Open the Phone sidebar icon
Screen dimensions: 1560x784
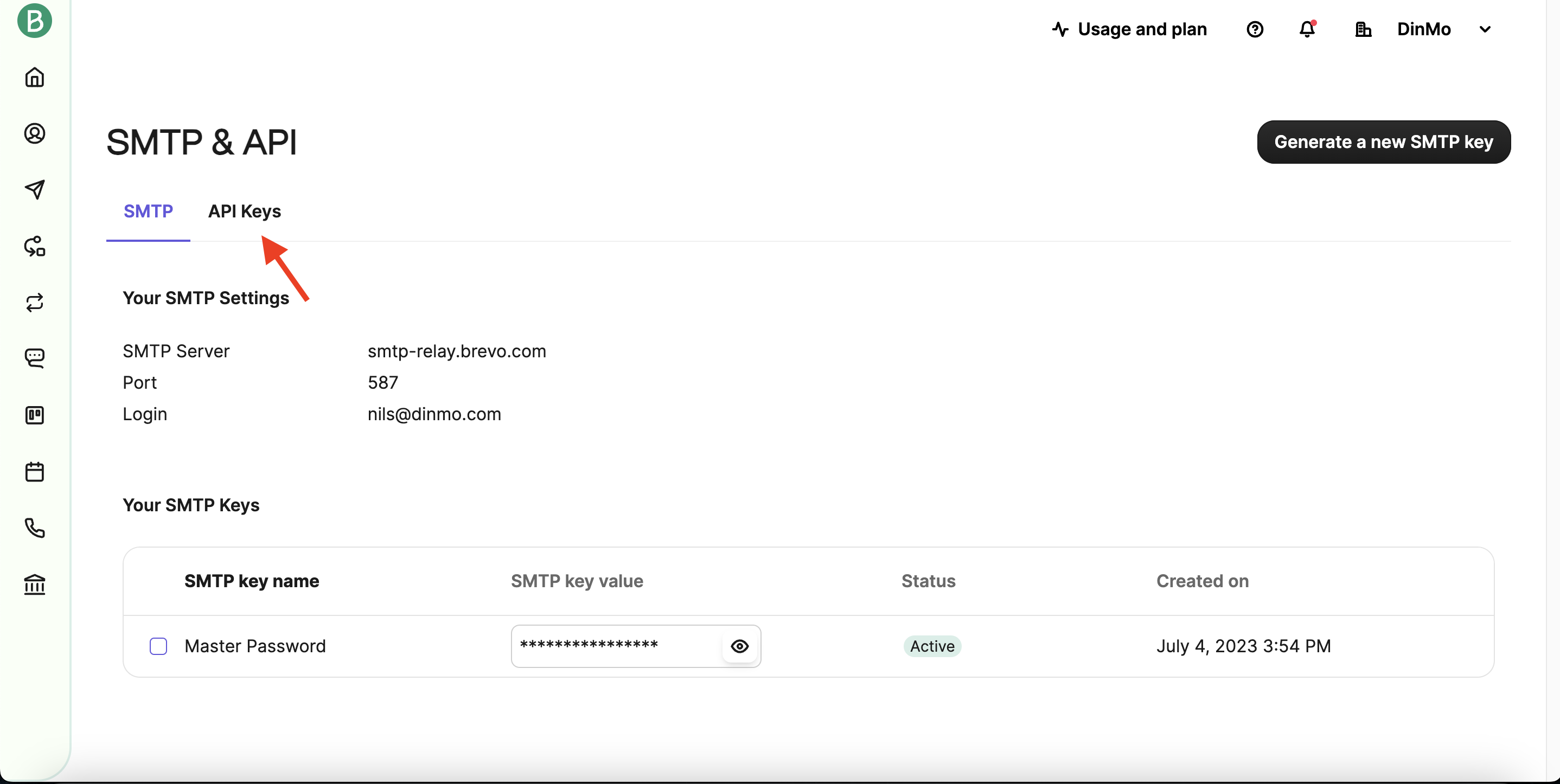[35, 528]
